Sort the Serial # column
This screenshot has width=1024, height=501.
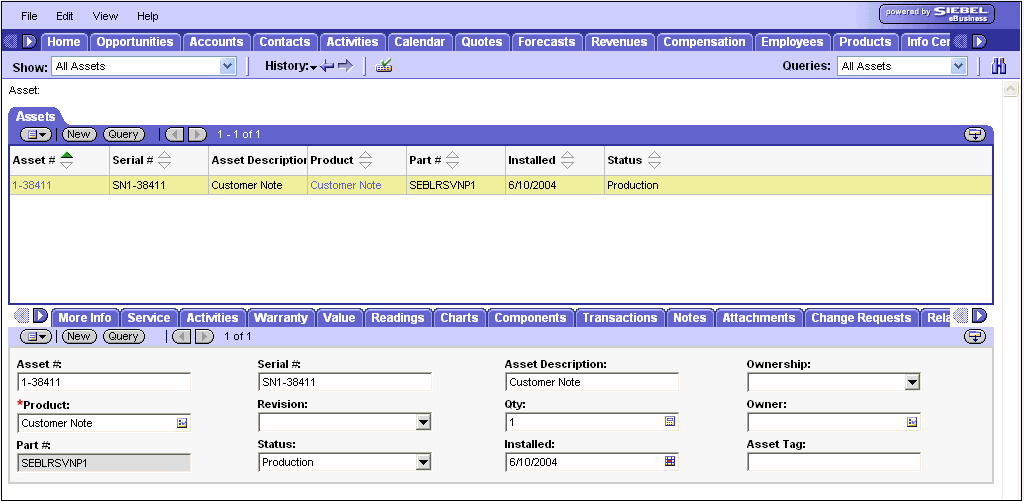click(x=165, y=160)
